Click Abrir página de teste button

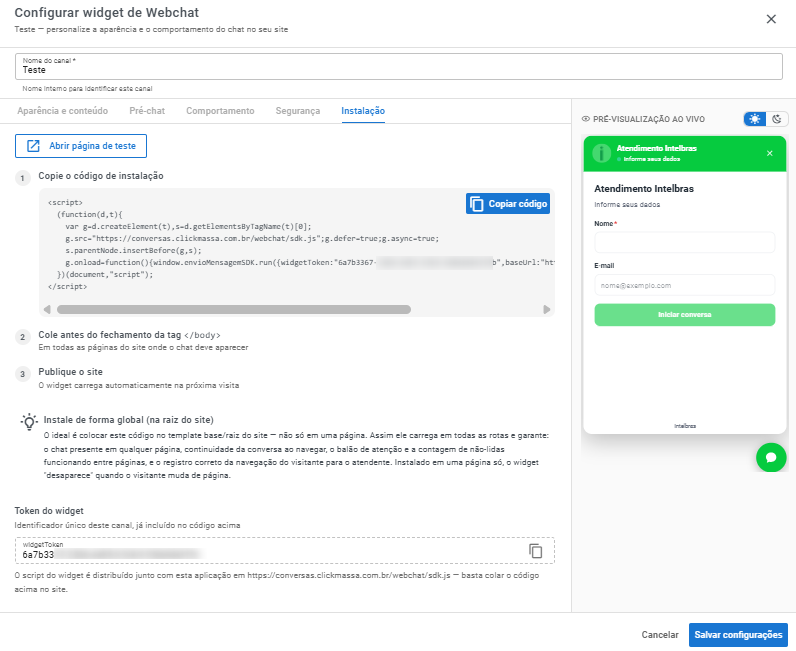tap(81, 146)
